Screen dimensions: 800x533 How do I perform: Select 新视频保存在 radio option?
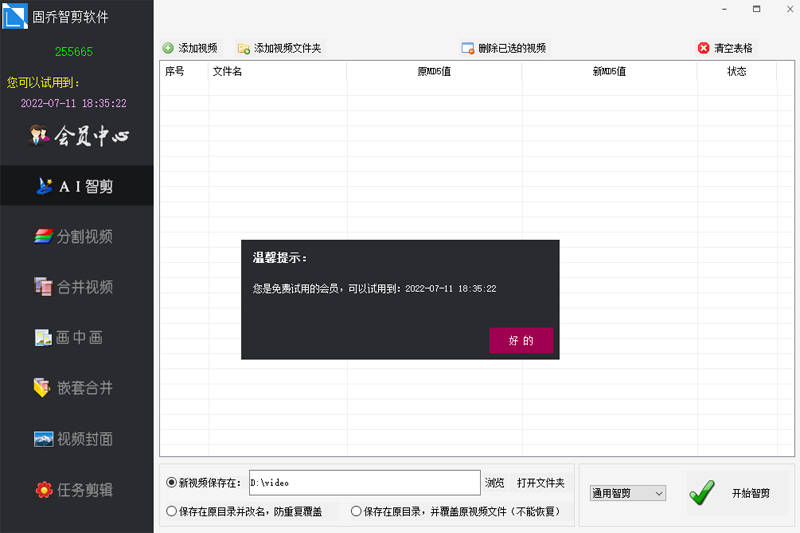pyautogui.click(x=171, y=483)
